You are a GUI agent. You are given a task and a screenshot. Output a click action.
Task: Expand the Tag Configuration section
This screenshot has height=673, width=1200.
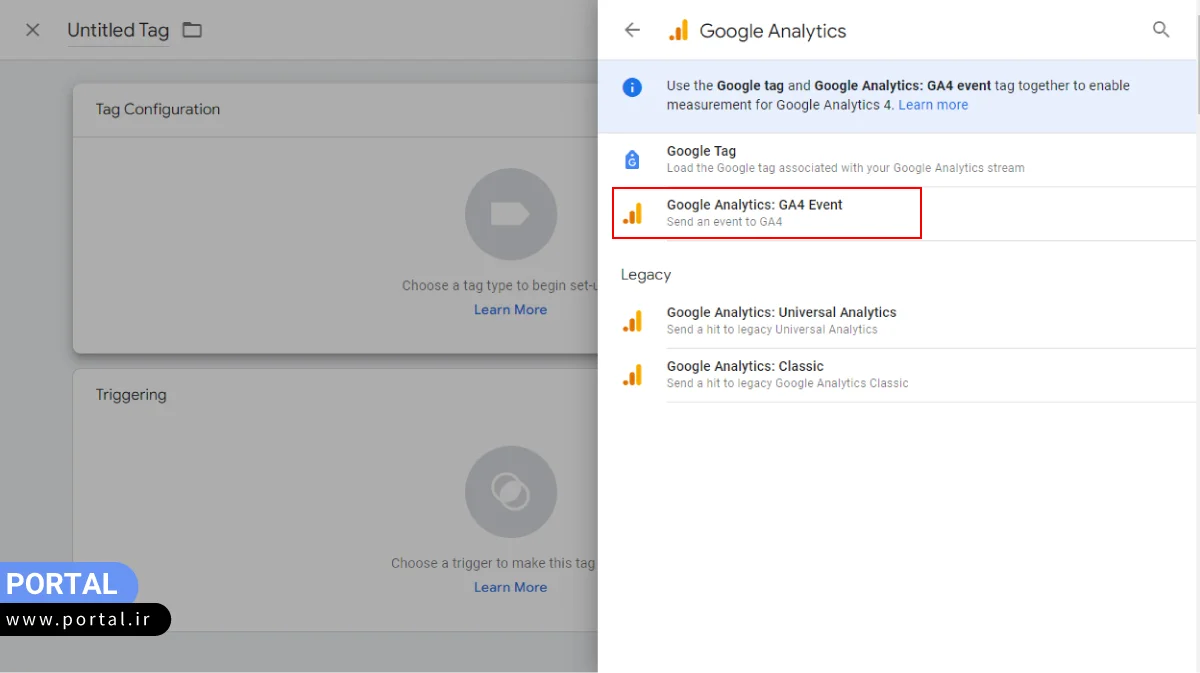[157, 109]
